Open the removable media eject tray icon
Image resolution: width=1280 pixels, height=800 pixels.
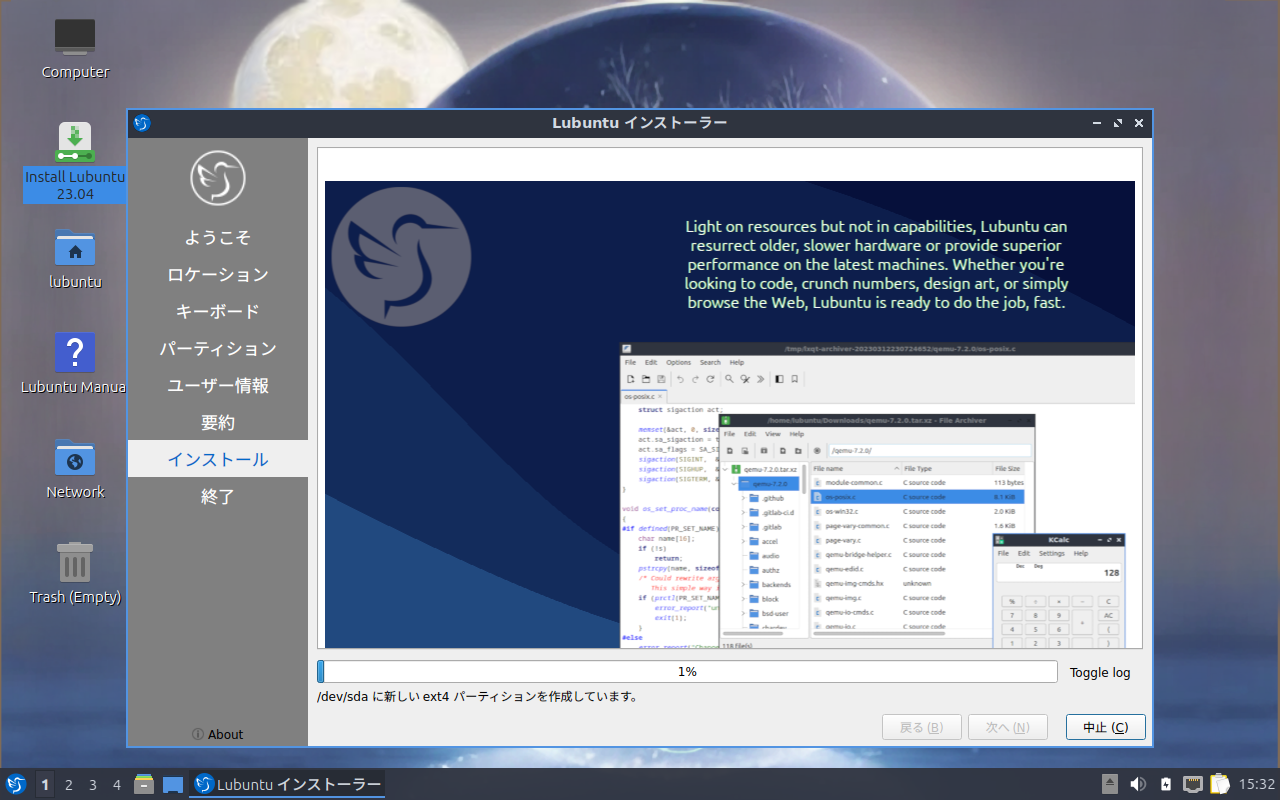(x=1110, y=784)
